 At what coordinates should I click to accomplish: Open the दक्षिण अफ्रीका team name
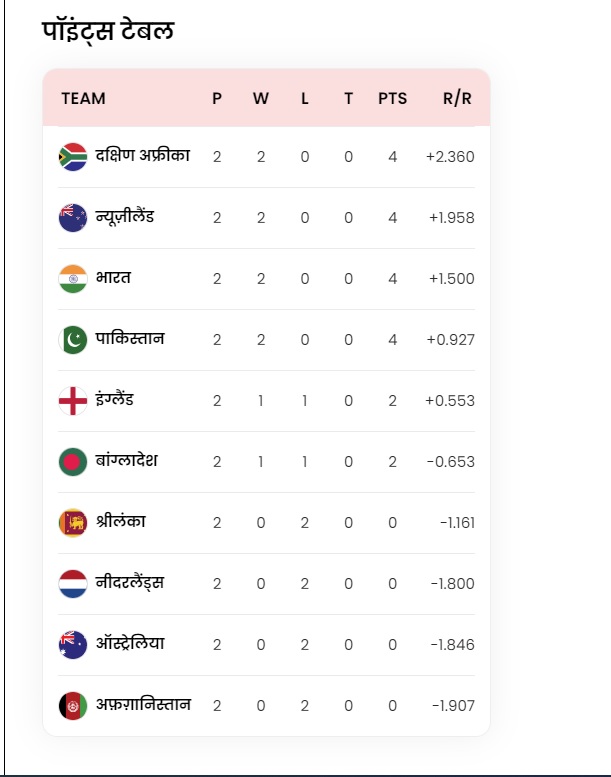[x=143, y=156]
